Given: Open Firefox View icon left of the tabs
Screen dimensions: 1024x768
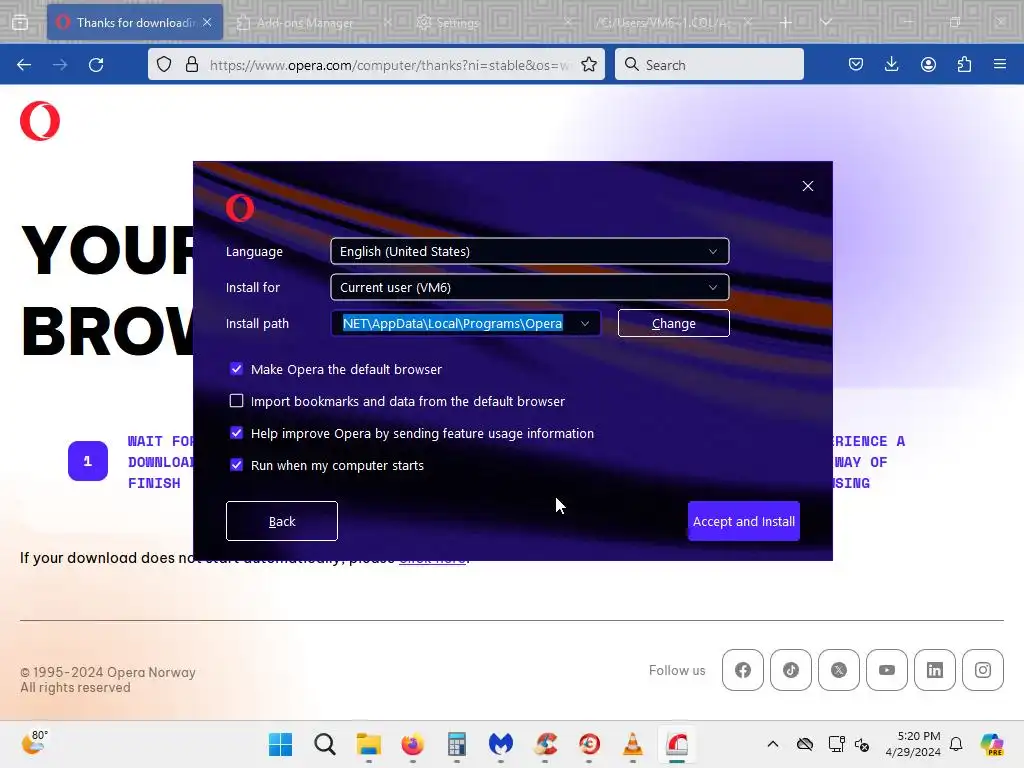Looking at the screenshot, I should pos(20,23).
